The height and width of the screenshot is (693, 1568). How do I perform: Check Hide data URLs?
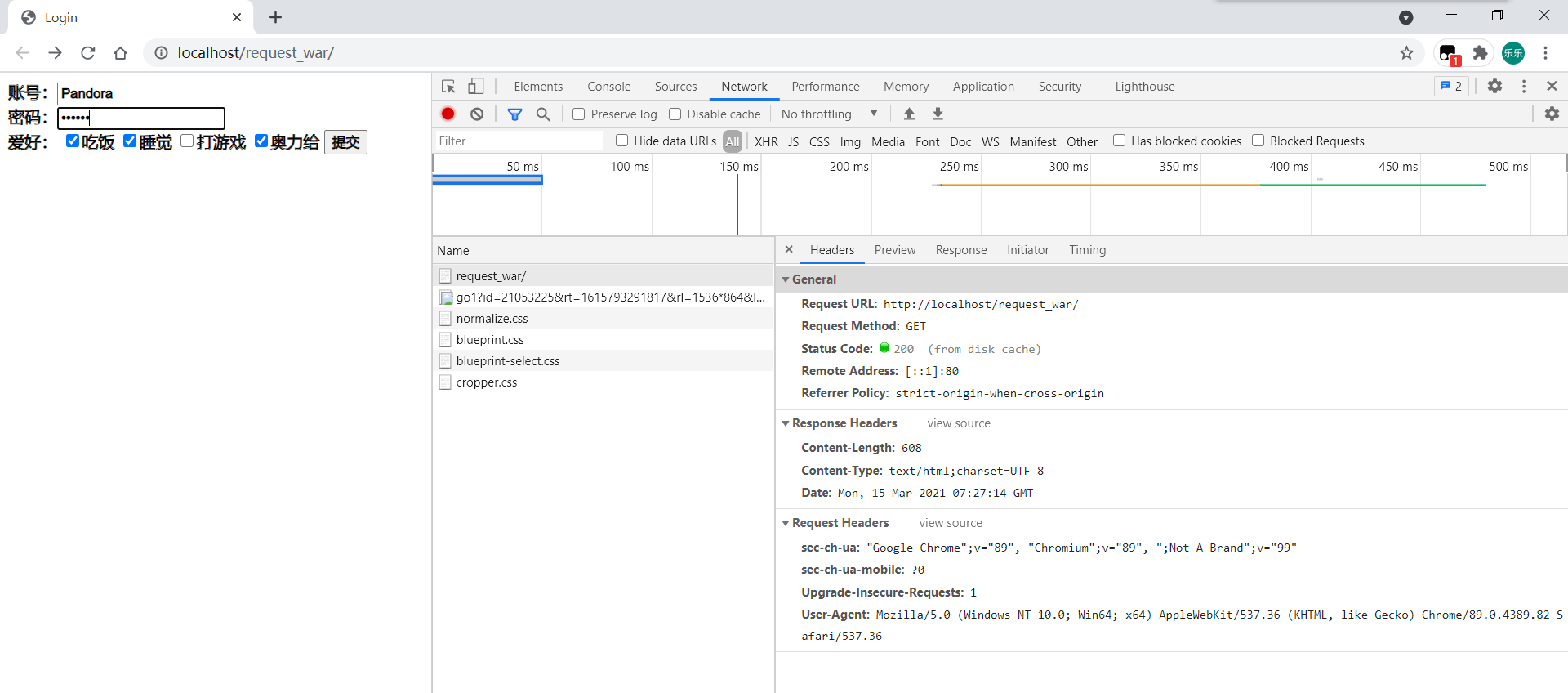click(622, 141)
